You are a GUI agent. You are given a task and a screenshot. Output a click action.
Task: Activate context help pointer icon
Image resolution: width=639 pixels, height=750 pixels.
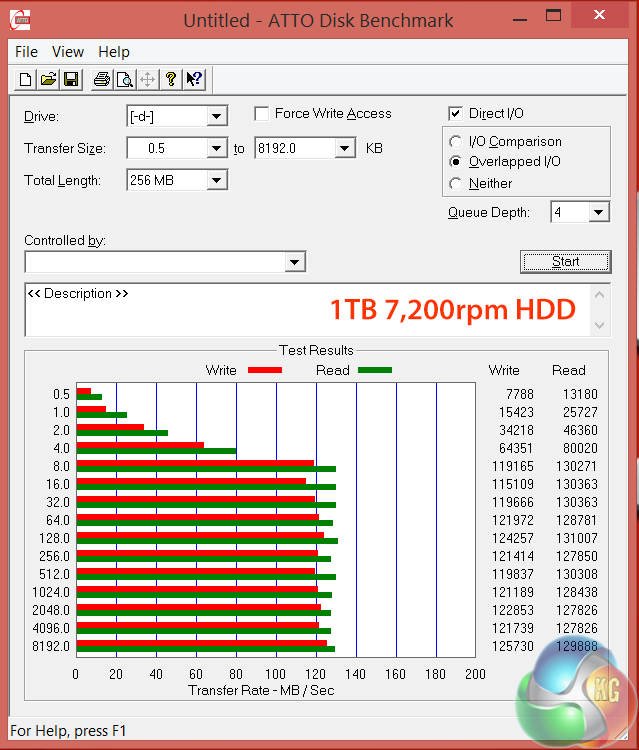(x=194, y=79)
